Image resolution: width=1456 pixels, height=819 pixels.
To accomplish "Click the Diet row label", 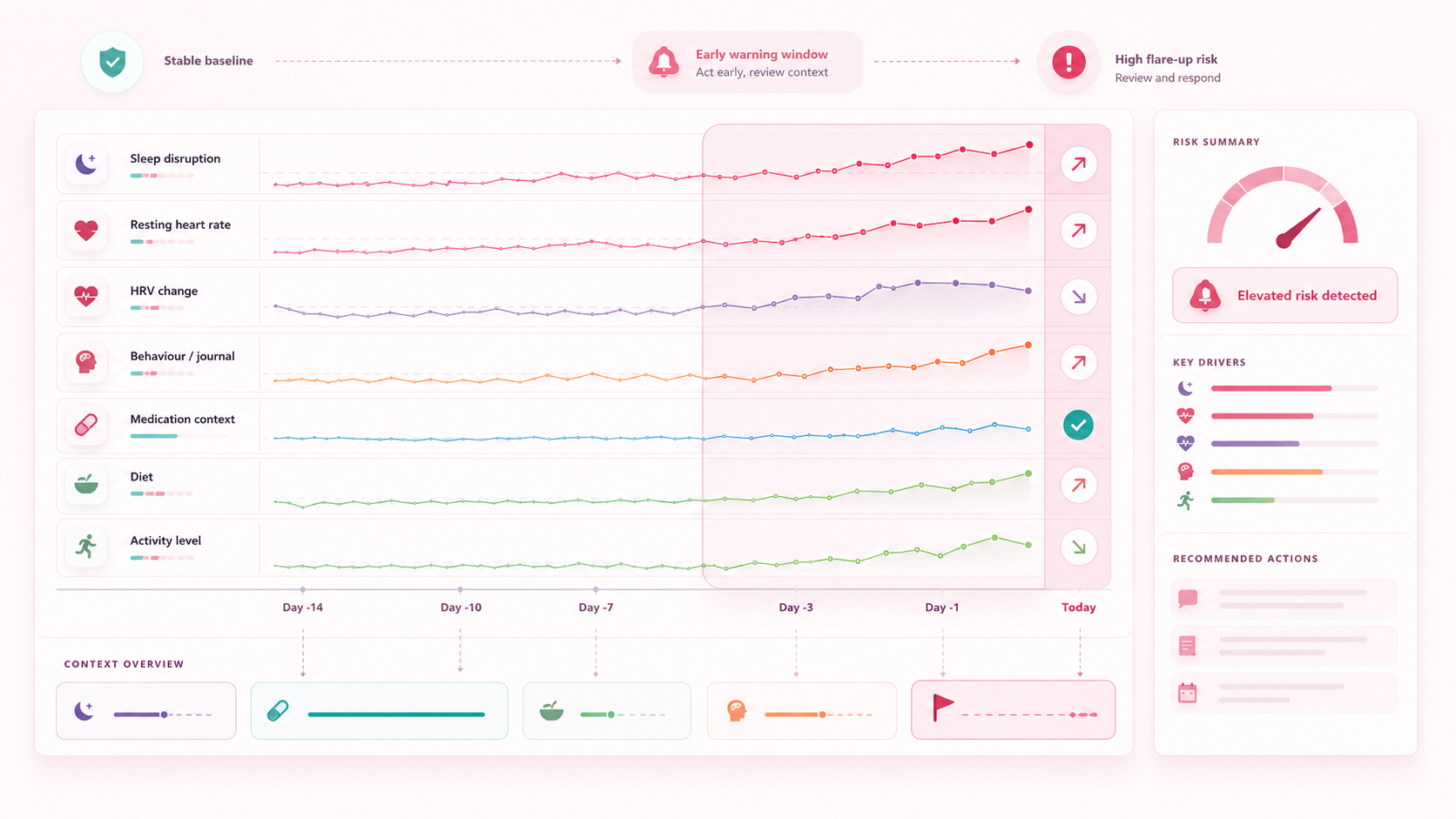I will coord(141,477).
